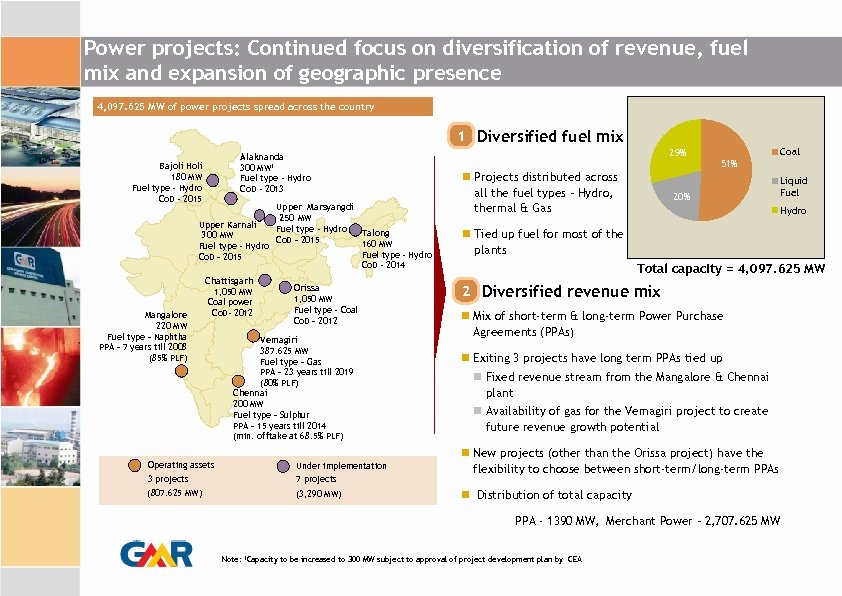Select the Bajoli Holi hydro project marker
The width and height of the screenshot is (842, 596).
tap(214, 180)
